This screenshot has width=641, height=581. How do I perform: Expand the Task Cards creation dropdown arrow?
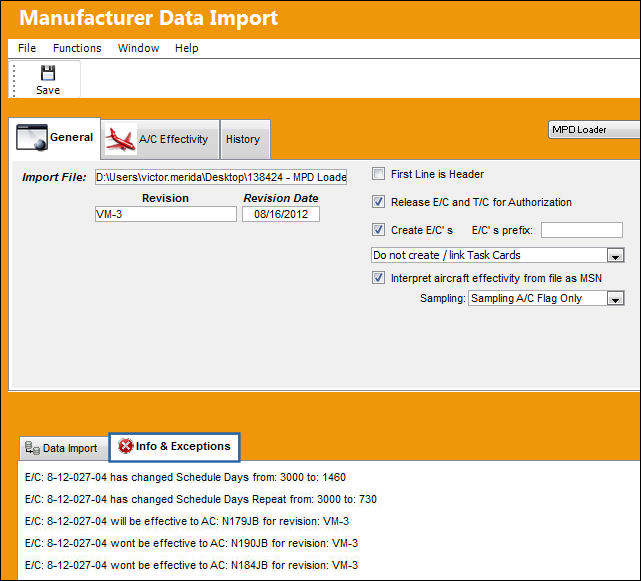[x=615, y=256]
